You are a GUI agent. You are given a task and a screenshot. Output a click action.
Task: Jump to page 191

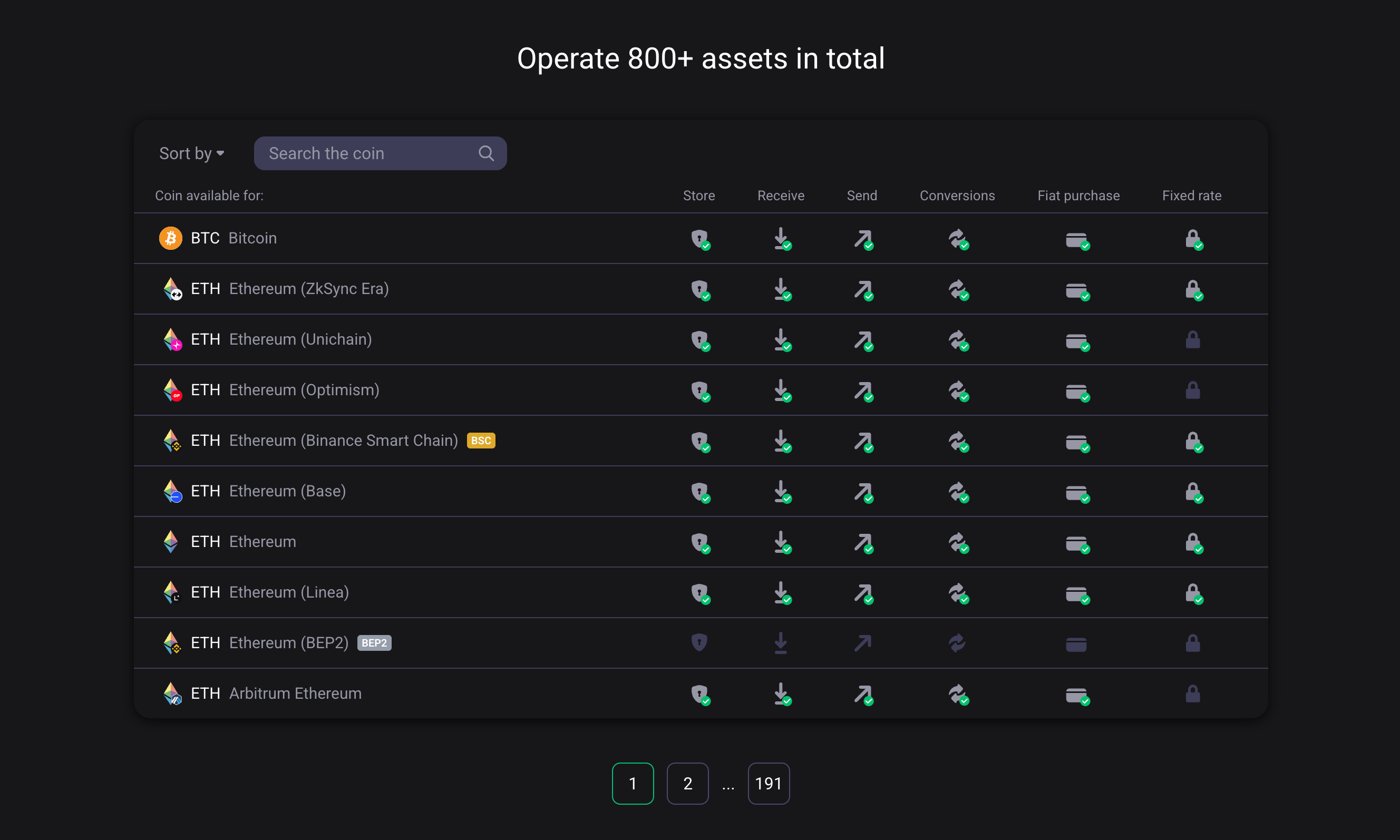click(768, 783)
